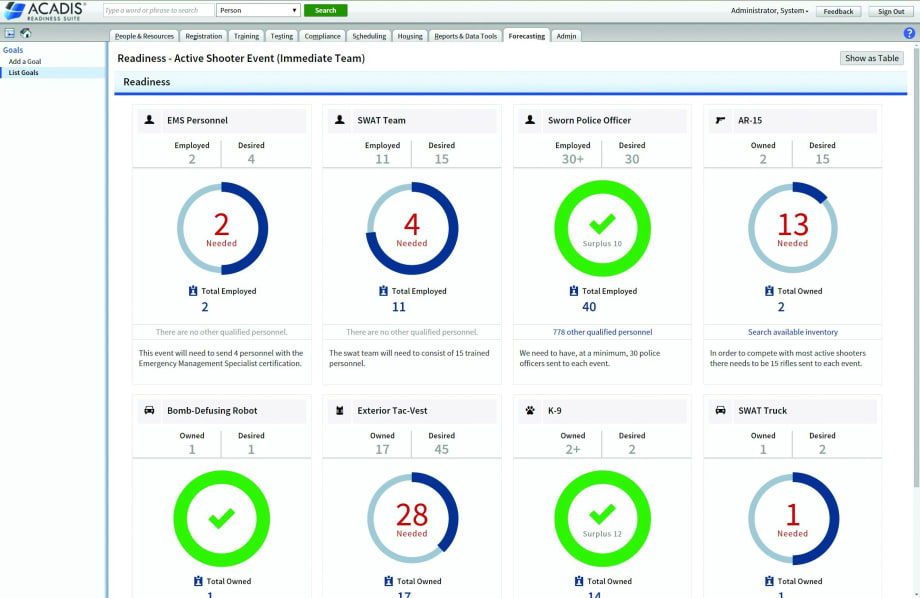Select the Scheduling tab
The image size is (920, 598).
369,36
